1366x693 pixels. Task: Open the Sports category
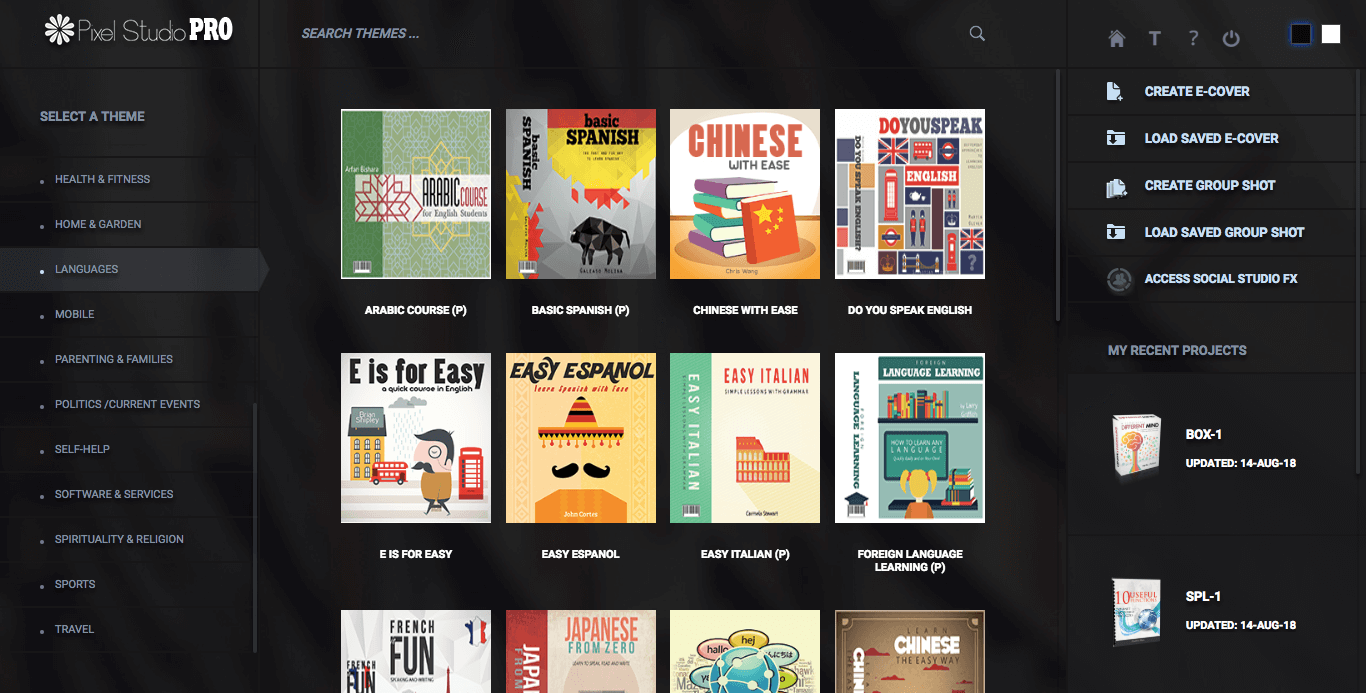tap(75, 584)
